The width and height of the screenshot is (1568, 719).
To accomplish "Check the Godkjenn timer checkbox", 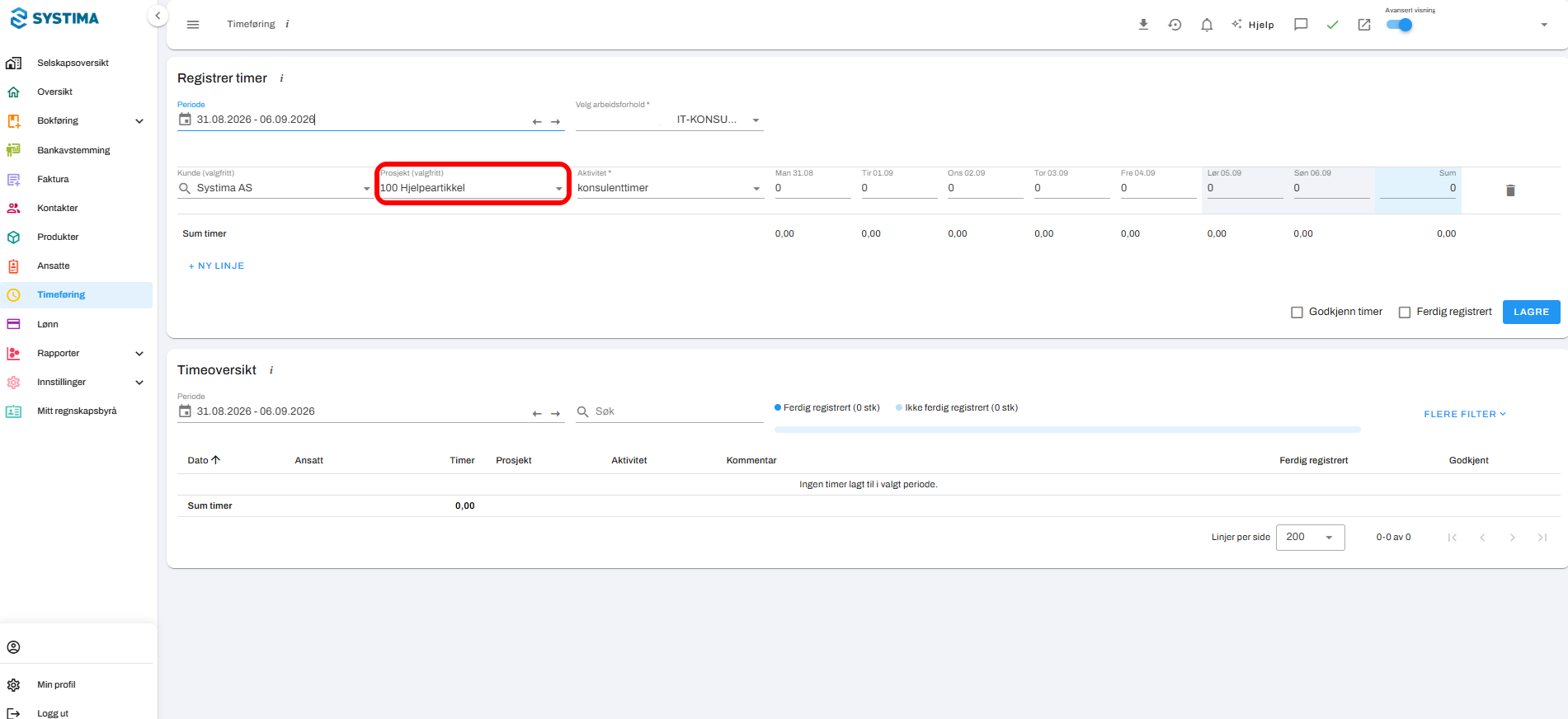I will coord(1297,313).
